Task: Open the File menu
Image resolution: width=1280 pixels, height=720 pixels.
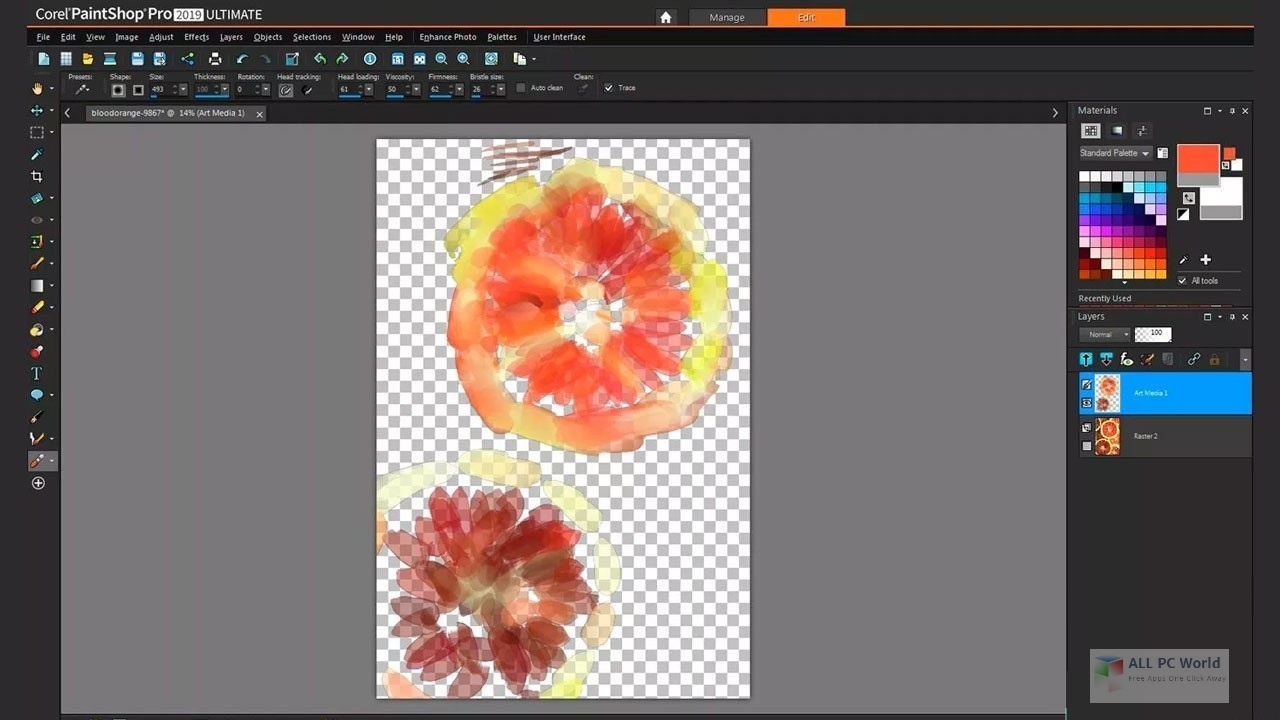Action: pyautogui.click(x=43, y=37)
